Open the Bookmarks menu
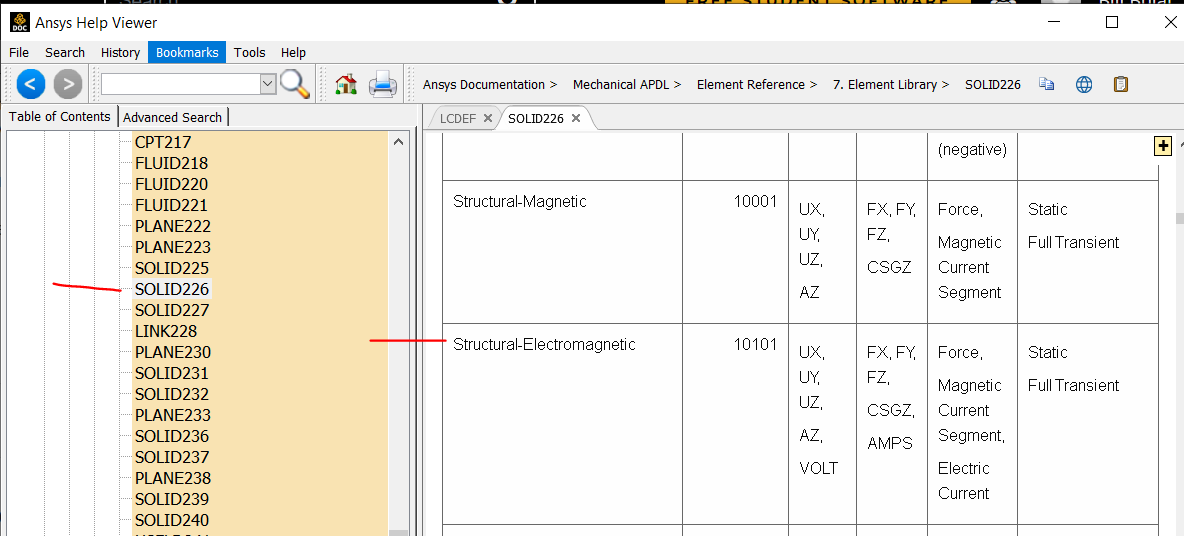This screenshot has height=536, width=1184. click(187, 52)
